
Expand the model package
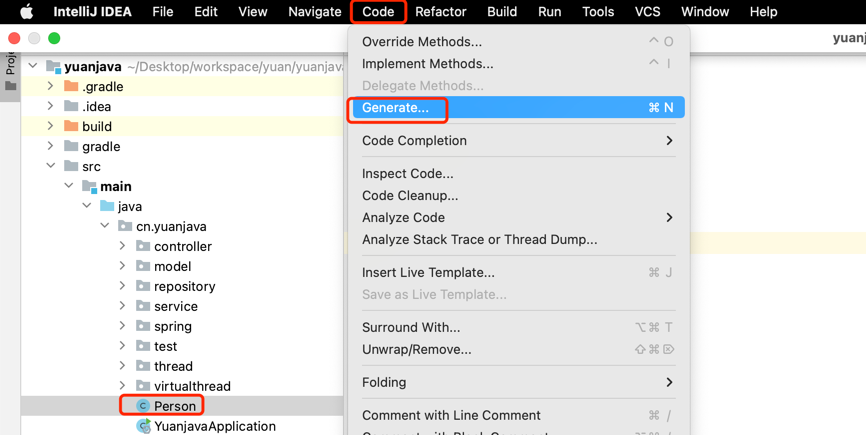pos(122,266)
